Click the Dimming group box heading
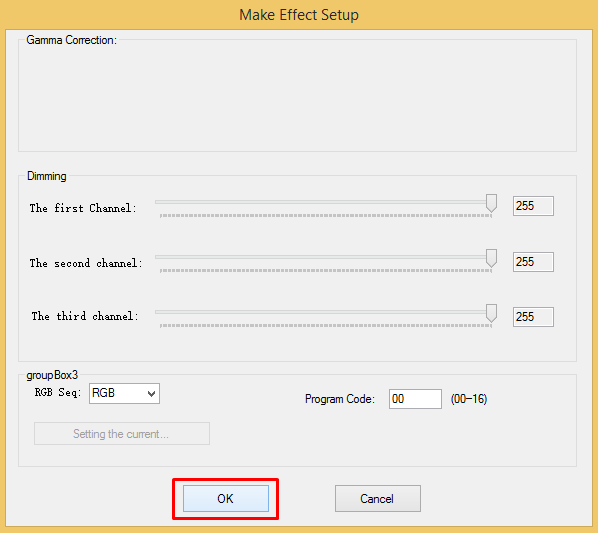The height and width of the screenshot is (533, 598). [47, 176]
